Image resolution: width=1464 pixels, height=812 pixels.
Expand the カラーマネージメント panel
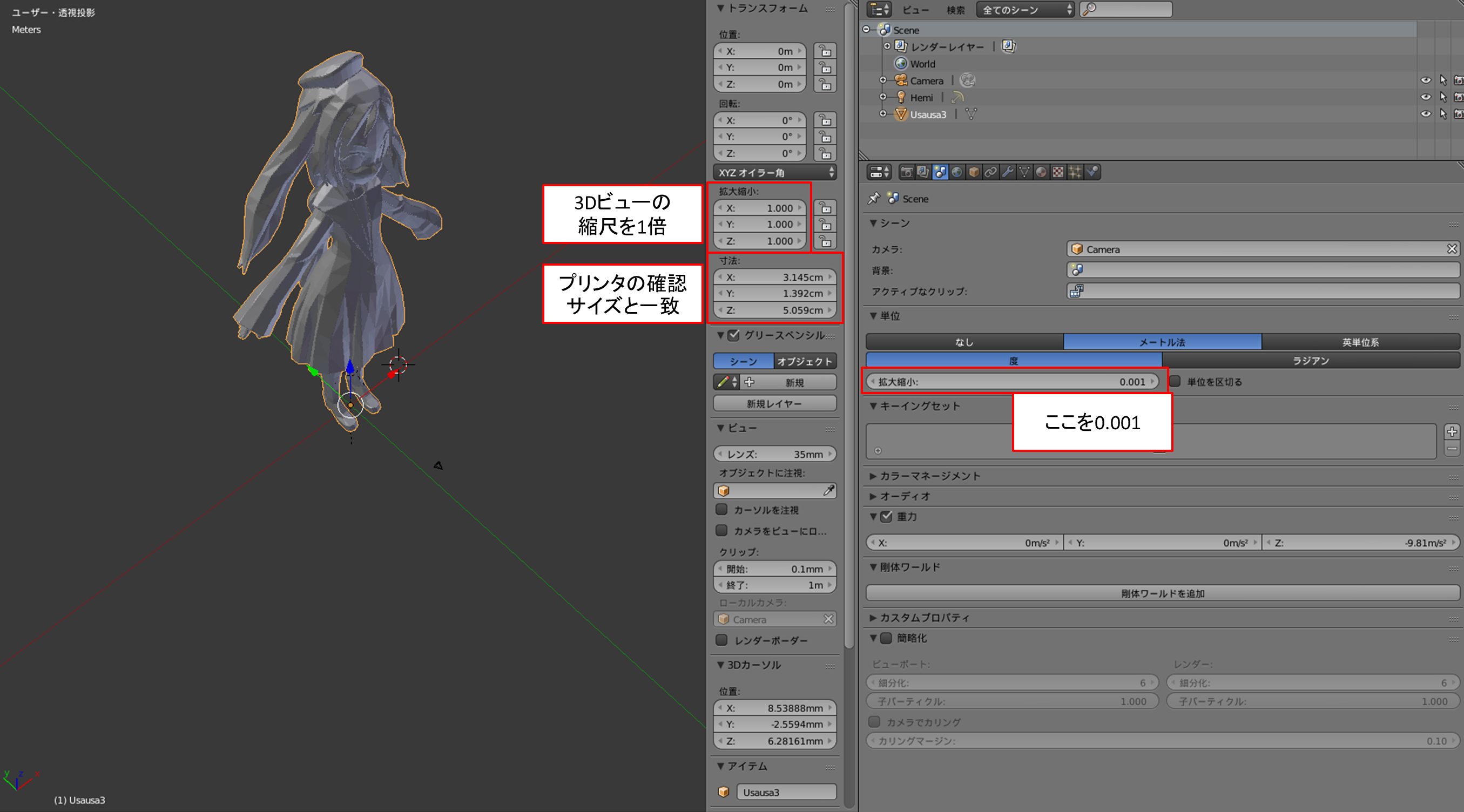click(930, 476)
